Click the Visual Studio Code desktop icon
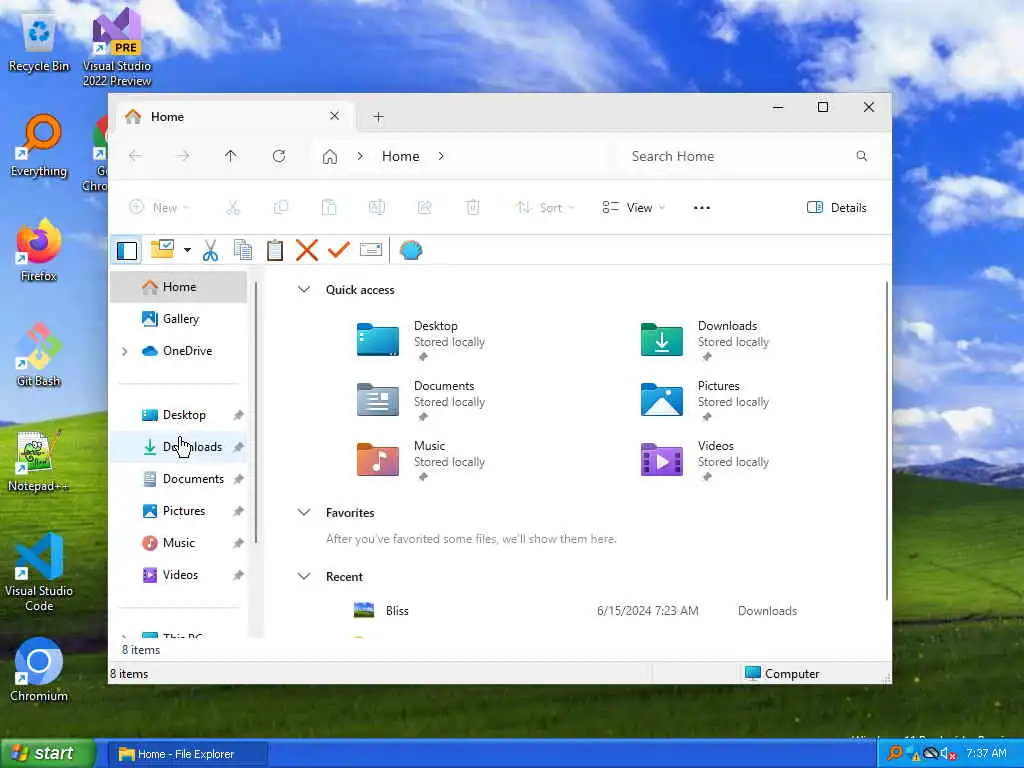The width and height of the screenshot is (1024, 768). coord(39,573)
